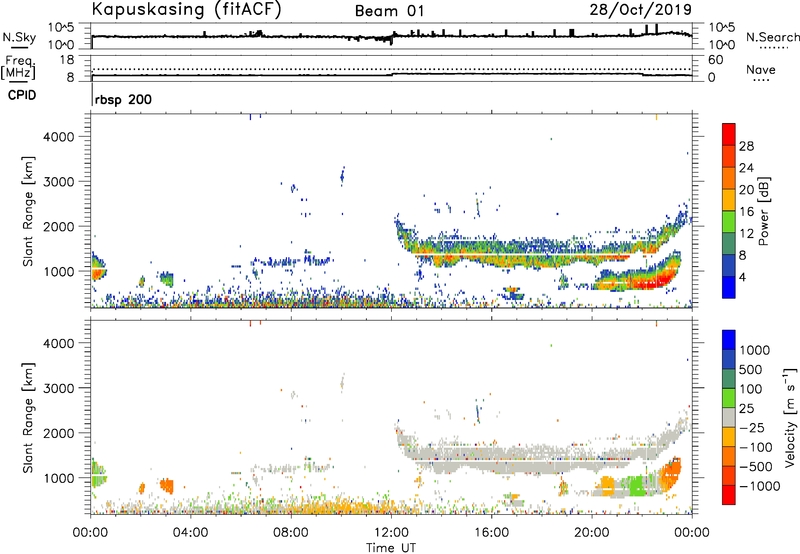This screenshot has height=554, width=800.
Task: Click the N.Sky noise trace in top panel
Action: click(391, 36)
